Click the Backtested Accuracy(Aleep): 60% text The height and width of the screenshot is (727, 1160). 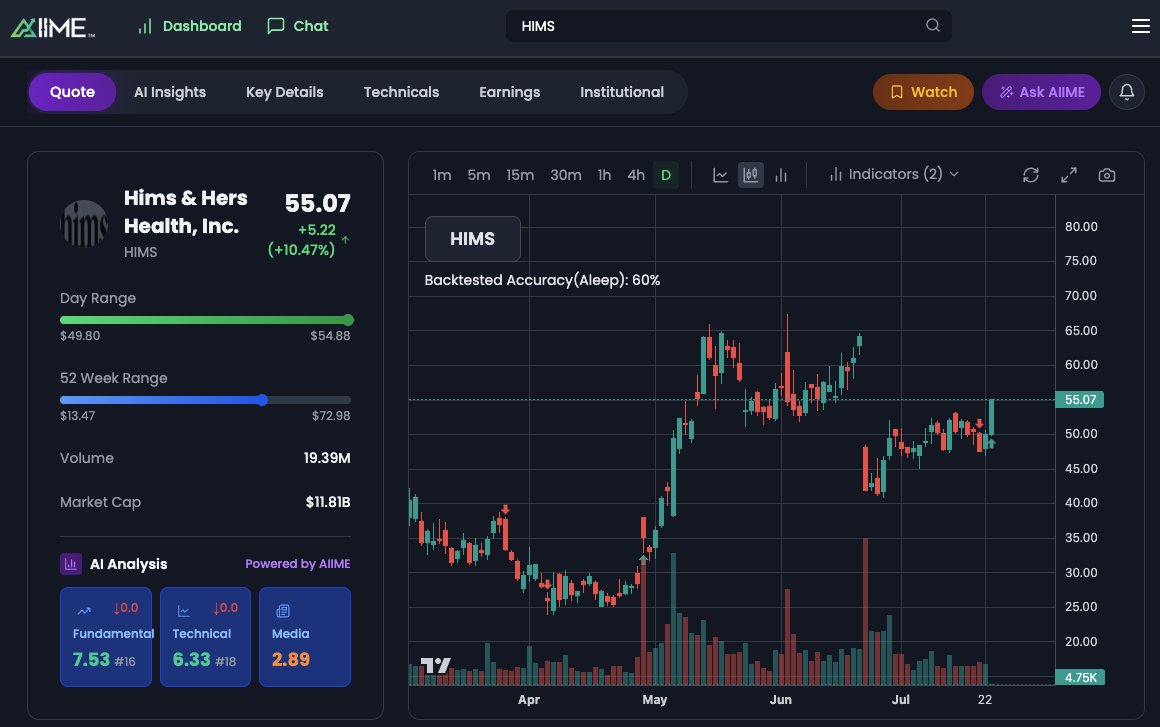coord(542,280)
